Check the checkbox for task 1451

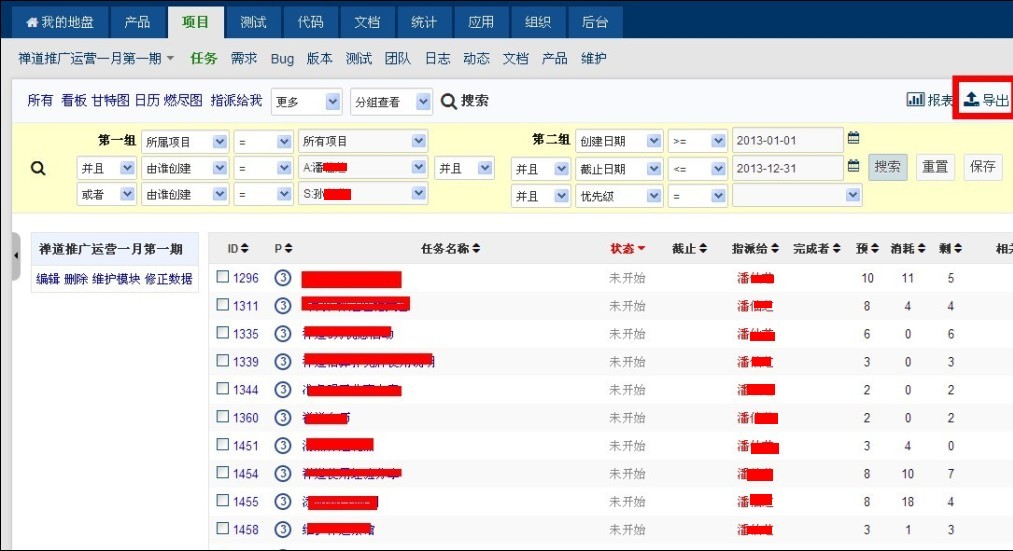(x=223, y=444)
